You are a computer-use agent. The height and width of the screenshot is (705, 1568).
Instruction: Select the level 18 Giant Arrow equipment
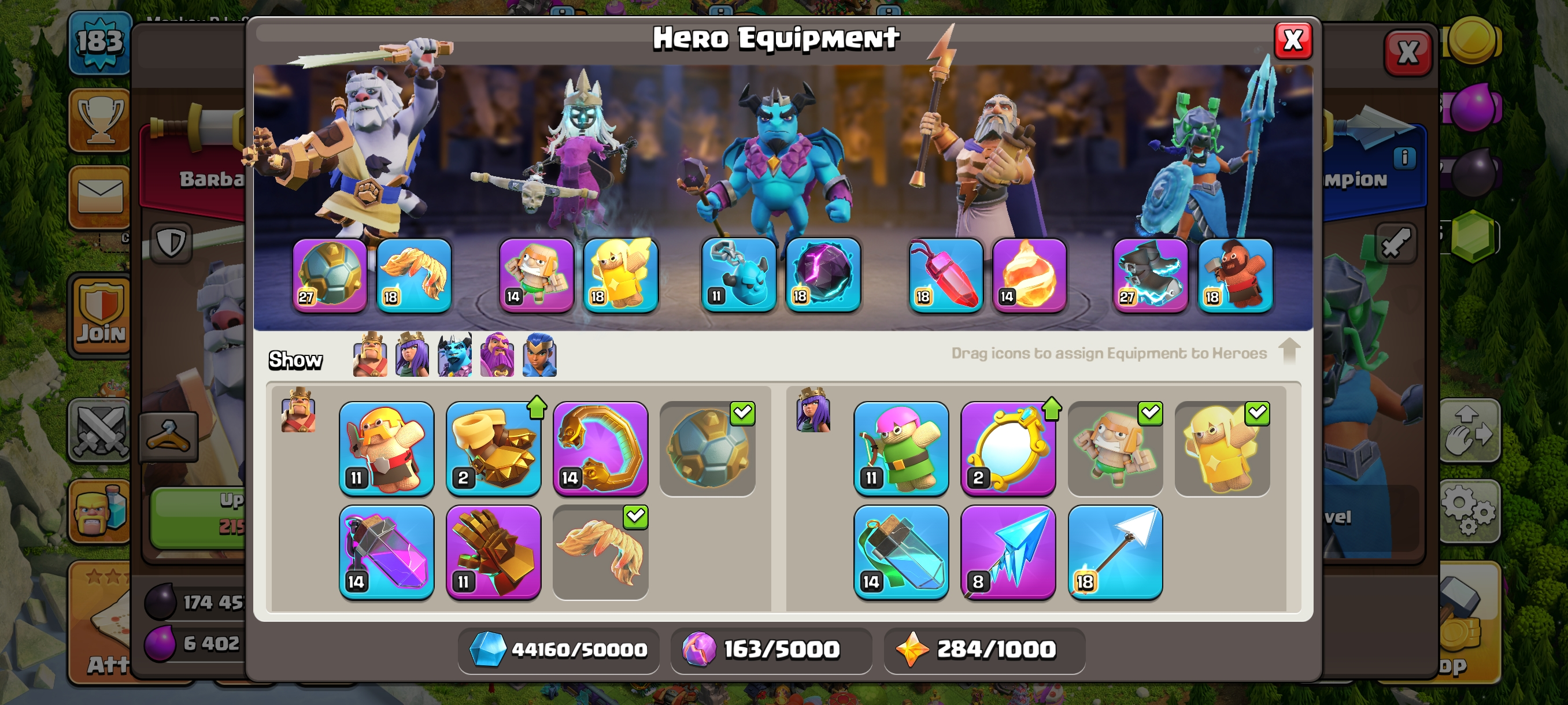[x=1115, y=552]
